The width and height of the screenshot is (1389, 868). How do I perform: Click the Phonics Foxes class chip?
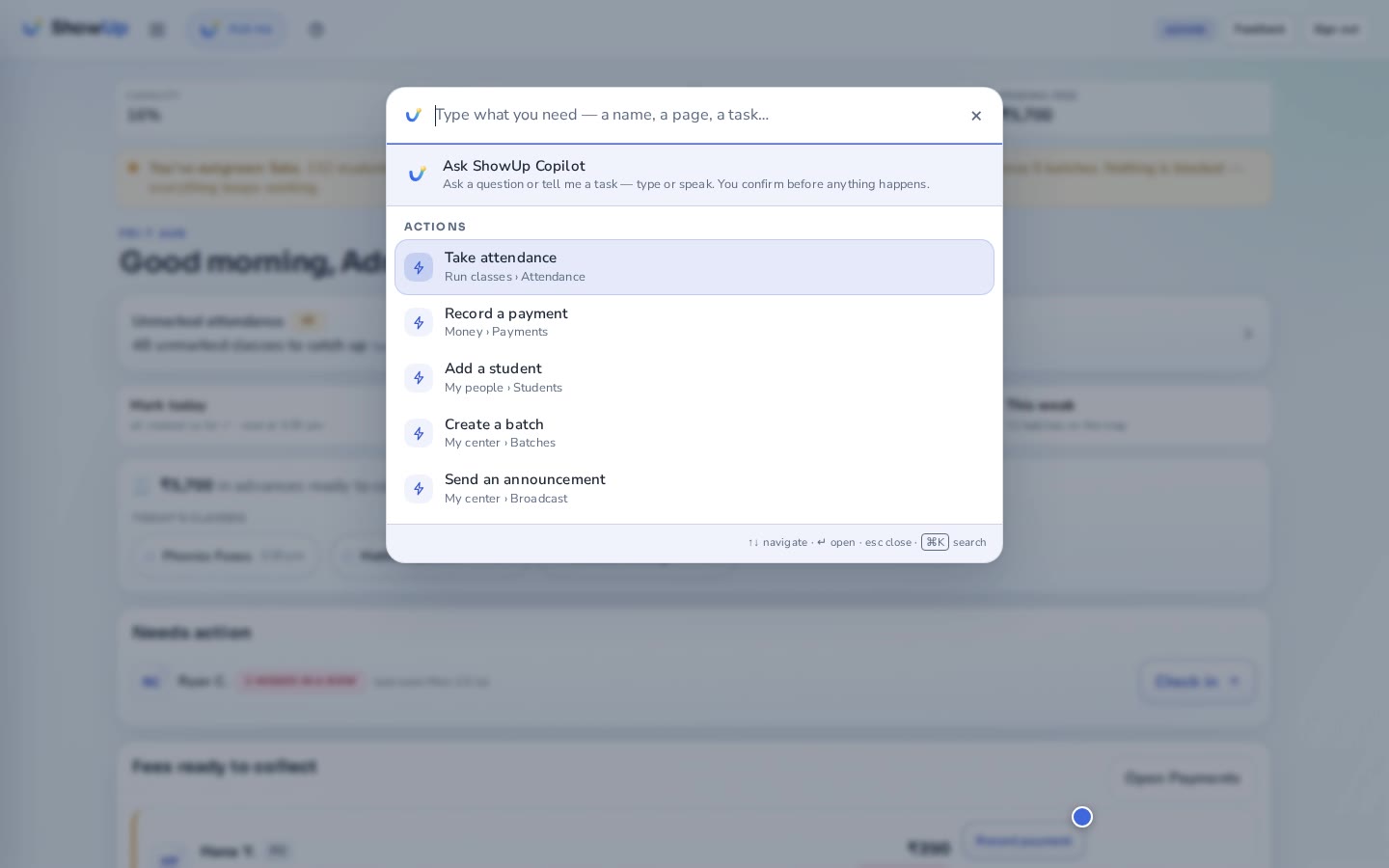click(225, 556)
